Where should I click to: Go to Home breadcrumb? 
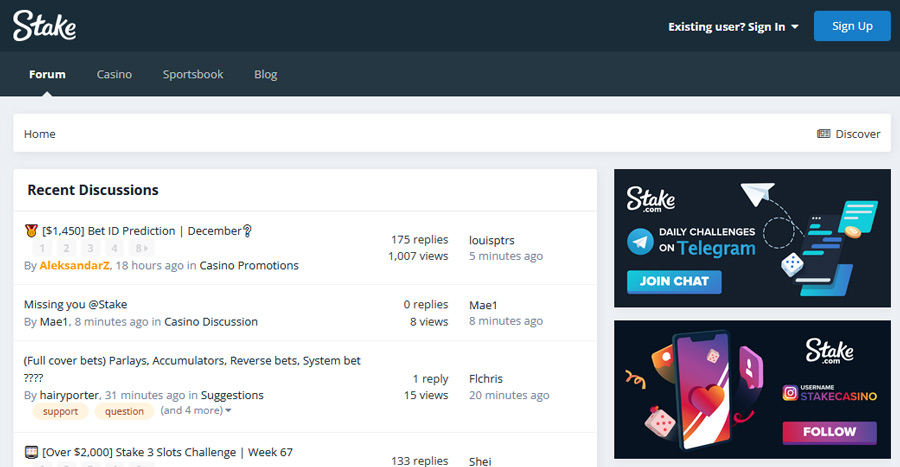(40, 134)
